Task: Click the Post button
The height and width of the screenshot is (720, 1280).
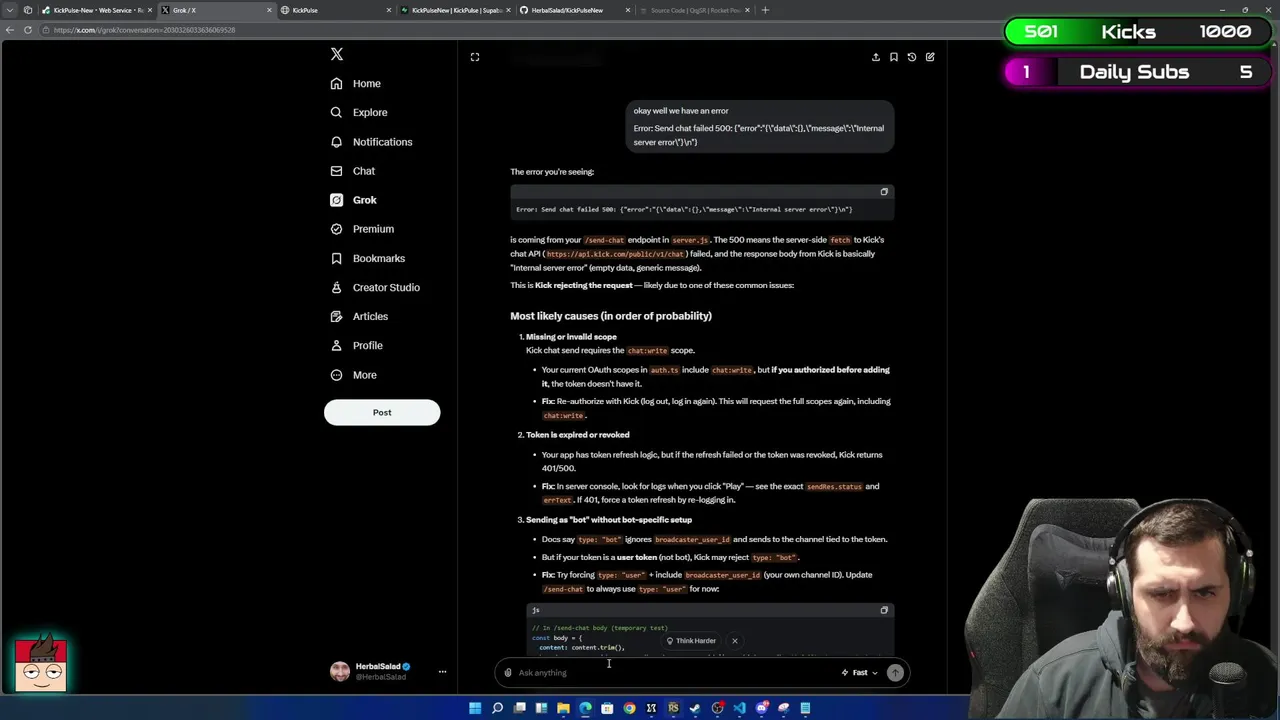Action: coord(382,412)
